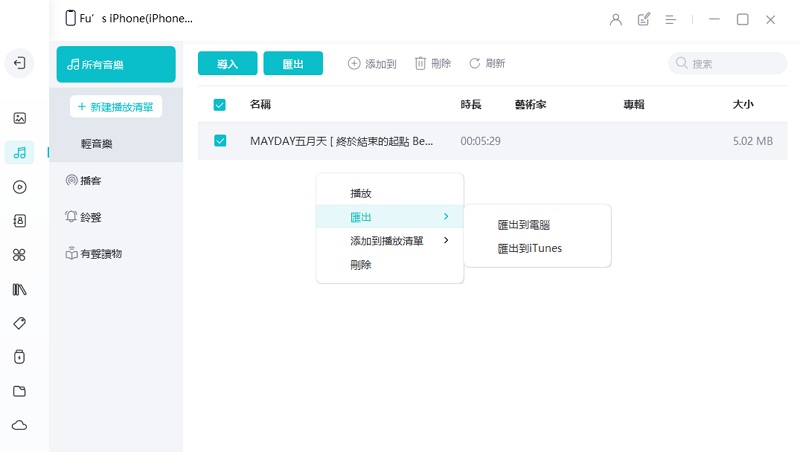The image size is (800, 452).
Task: Click the 導入 button
Action: coord(228,63)
